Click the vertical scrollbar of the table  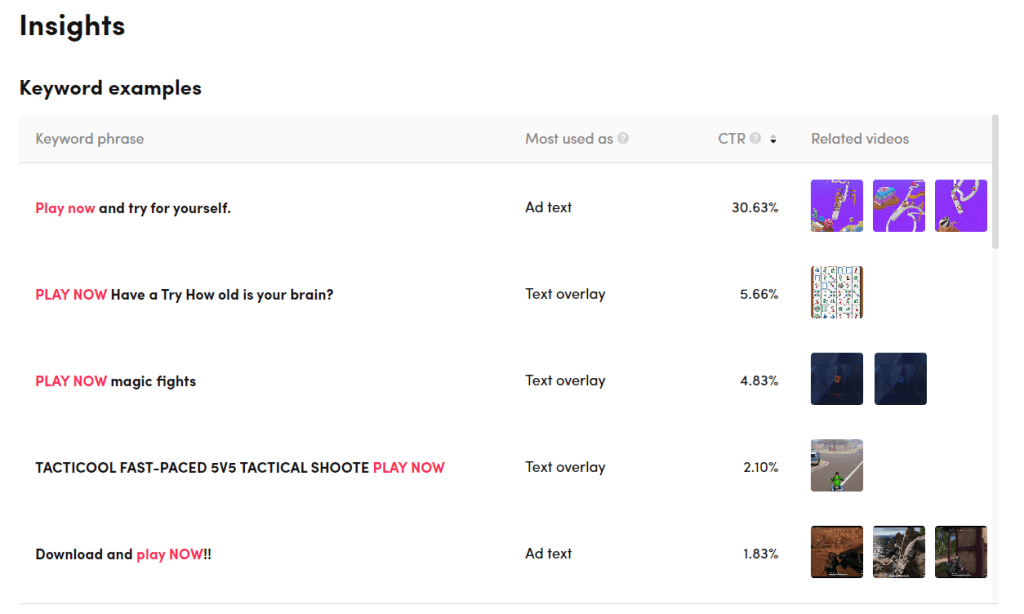[995, 182]
